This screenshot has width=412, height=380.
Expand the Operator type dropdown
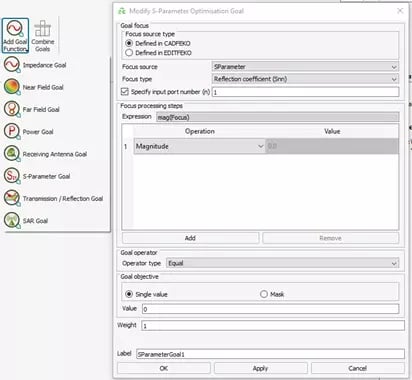point(282,263)
